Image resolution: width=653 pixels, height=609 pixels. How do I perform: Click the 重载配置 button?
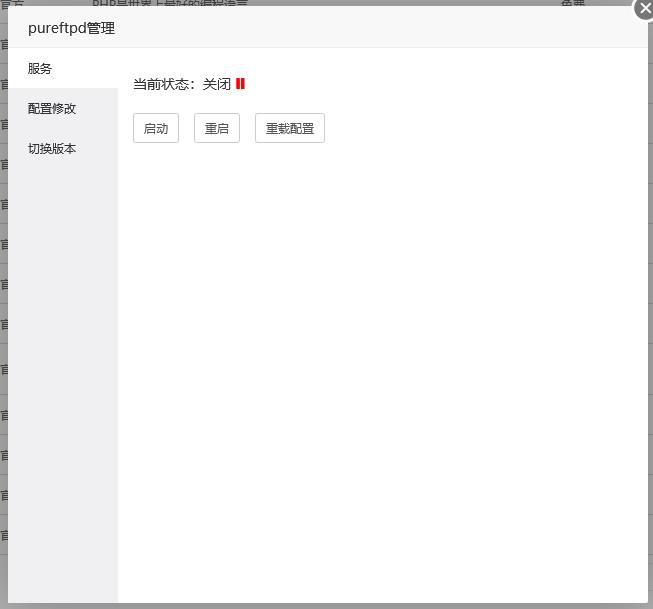[290, 128]
